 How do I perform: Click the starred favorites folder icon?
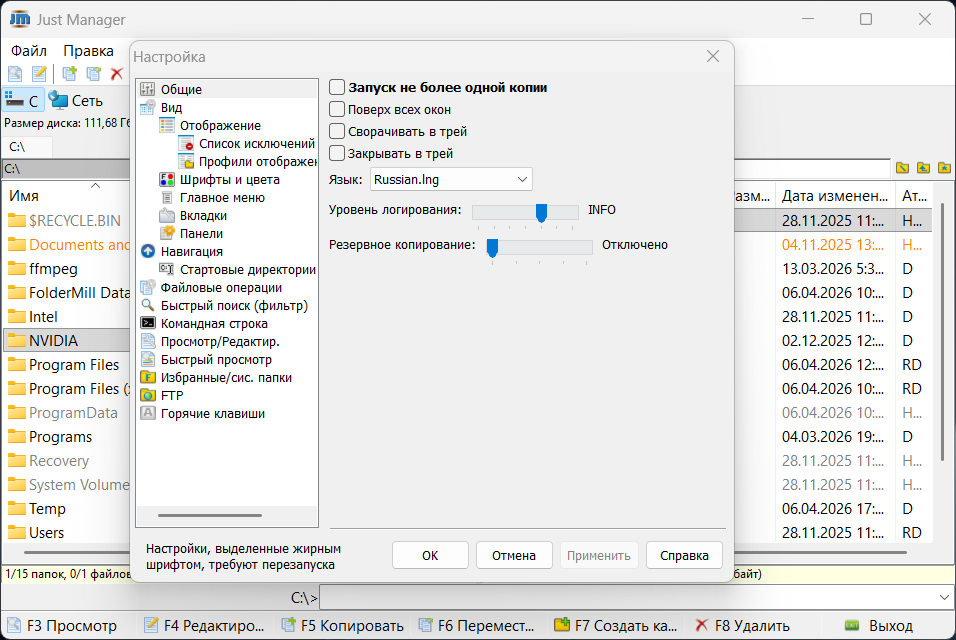point(944,168)
